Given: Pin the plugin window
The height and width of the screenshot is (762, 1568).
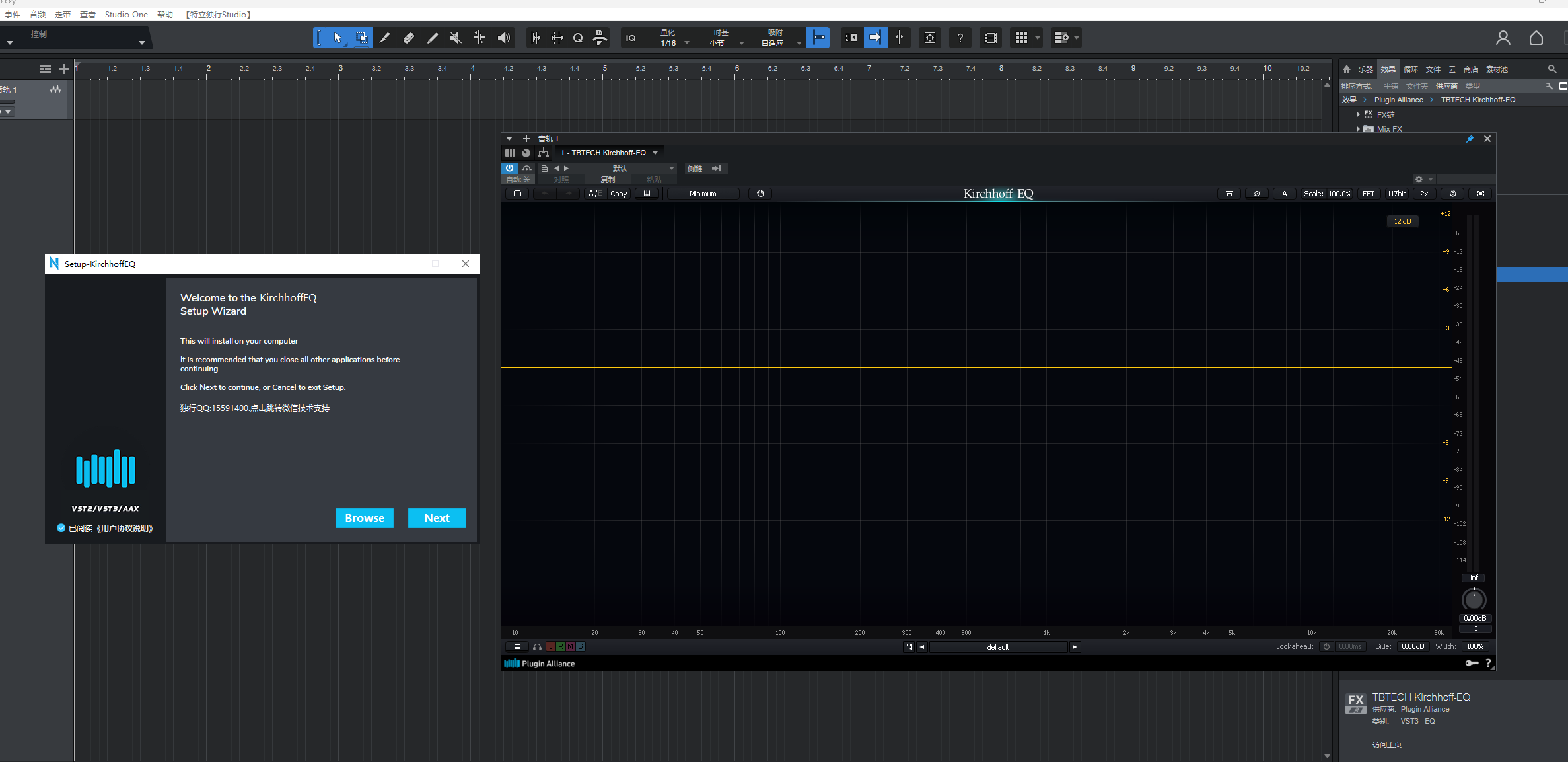Looking at the screenshot, I should click(x=1470, y=139).
